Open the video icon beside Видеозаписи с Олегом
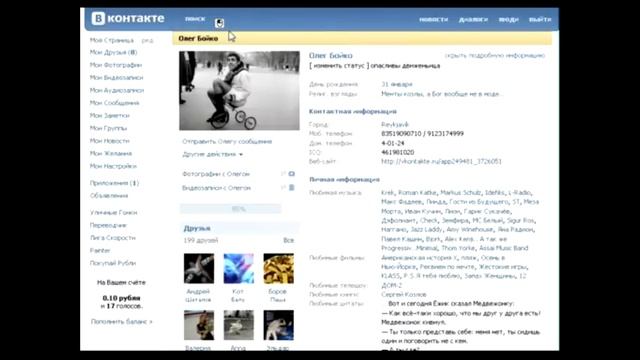 pyautogui.click(x=291, y=188)
